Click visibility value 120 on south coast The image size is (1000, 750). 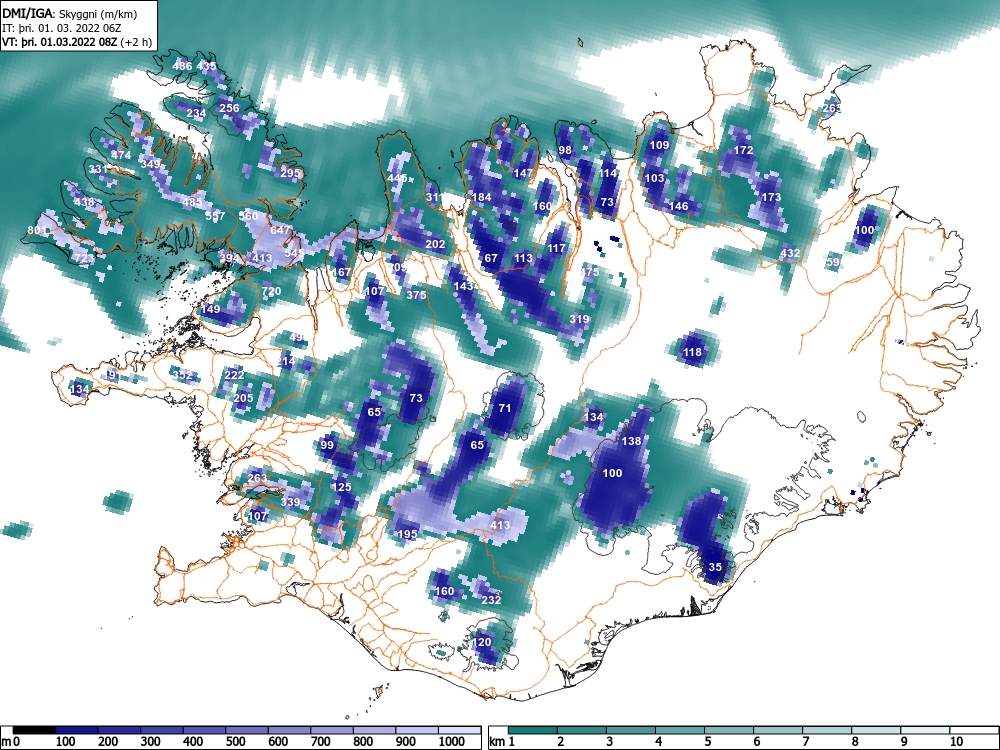coord(482,642)
